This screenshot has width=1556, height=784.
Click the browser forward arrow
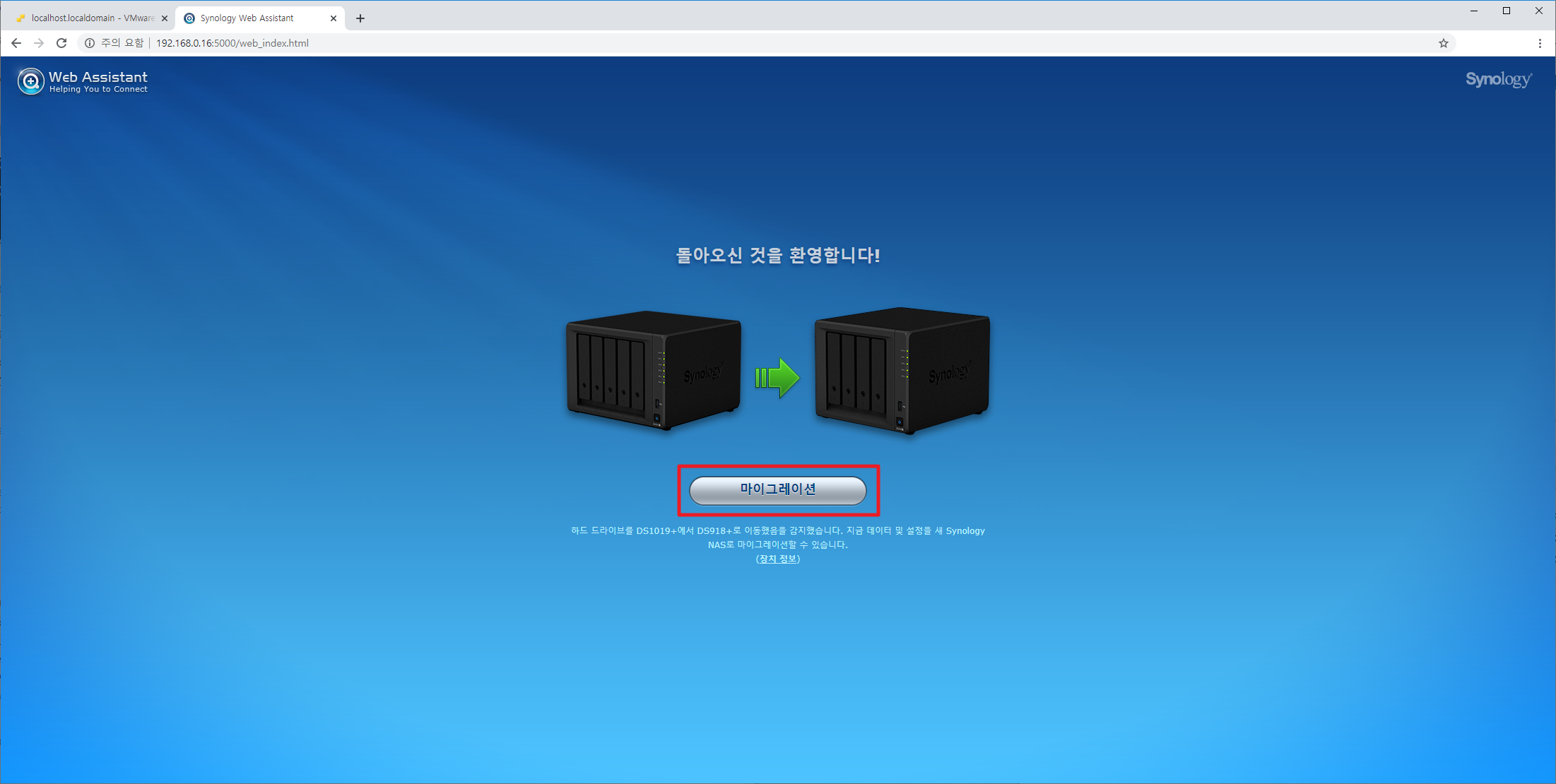point(39,43)
